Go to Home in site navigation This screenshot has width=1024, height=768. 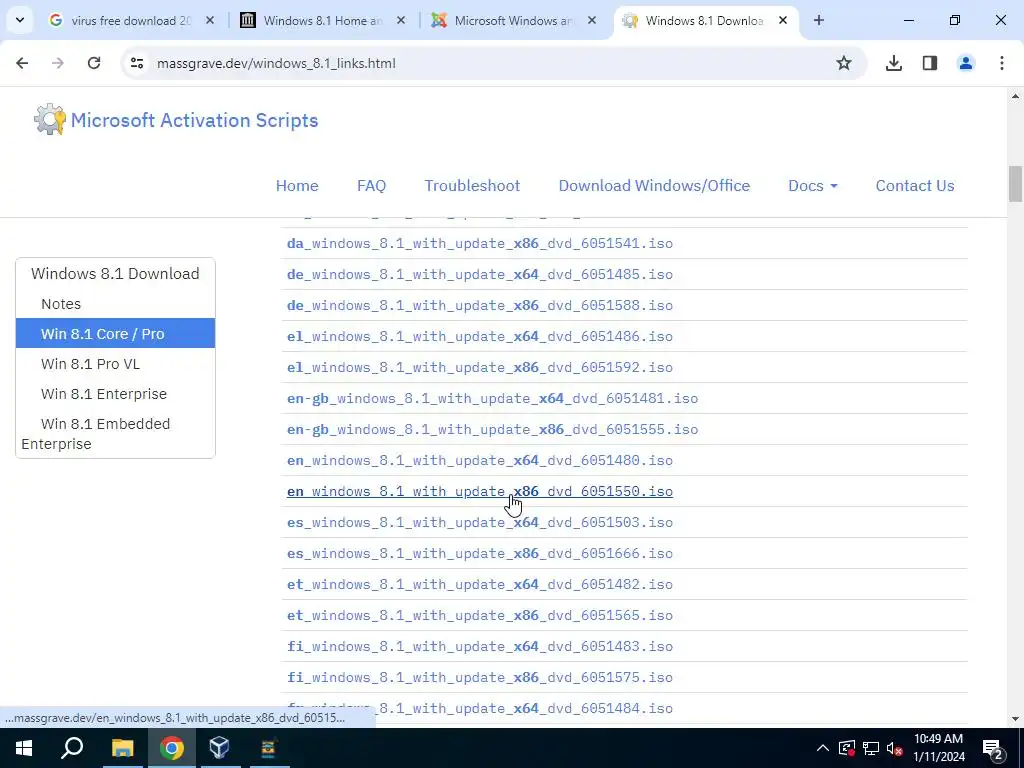pyautogui.click(x=297, y=185)
